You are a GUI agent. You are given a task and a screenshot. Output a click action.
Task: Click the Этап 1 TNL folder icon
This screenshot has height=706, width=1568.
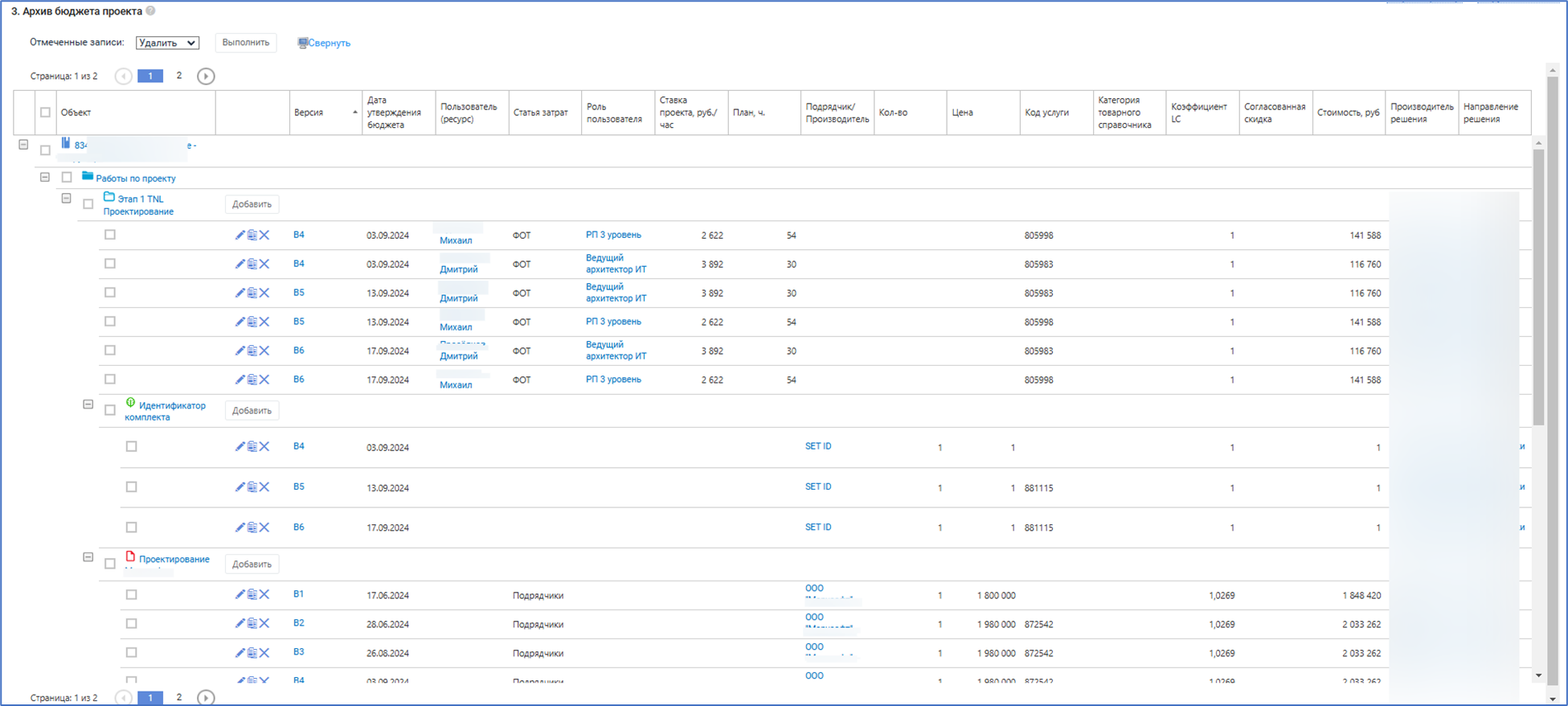point(109,197)
